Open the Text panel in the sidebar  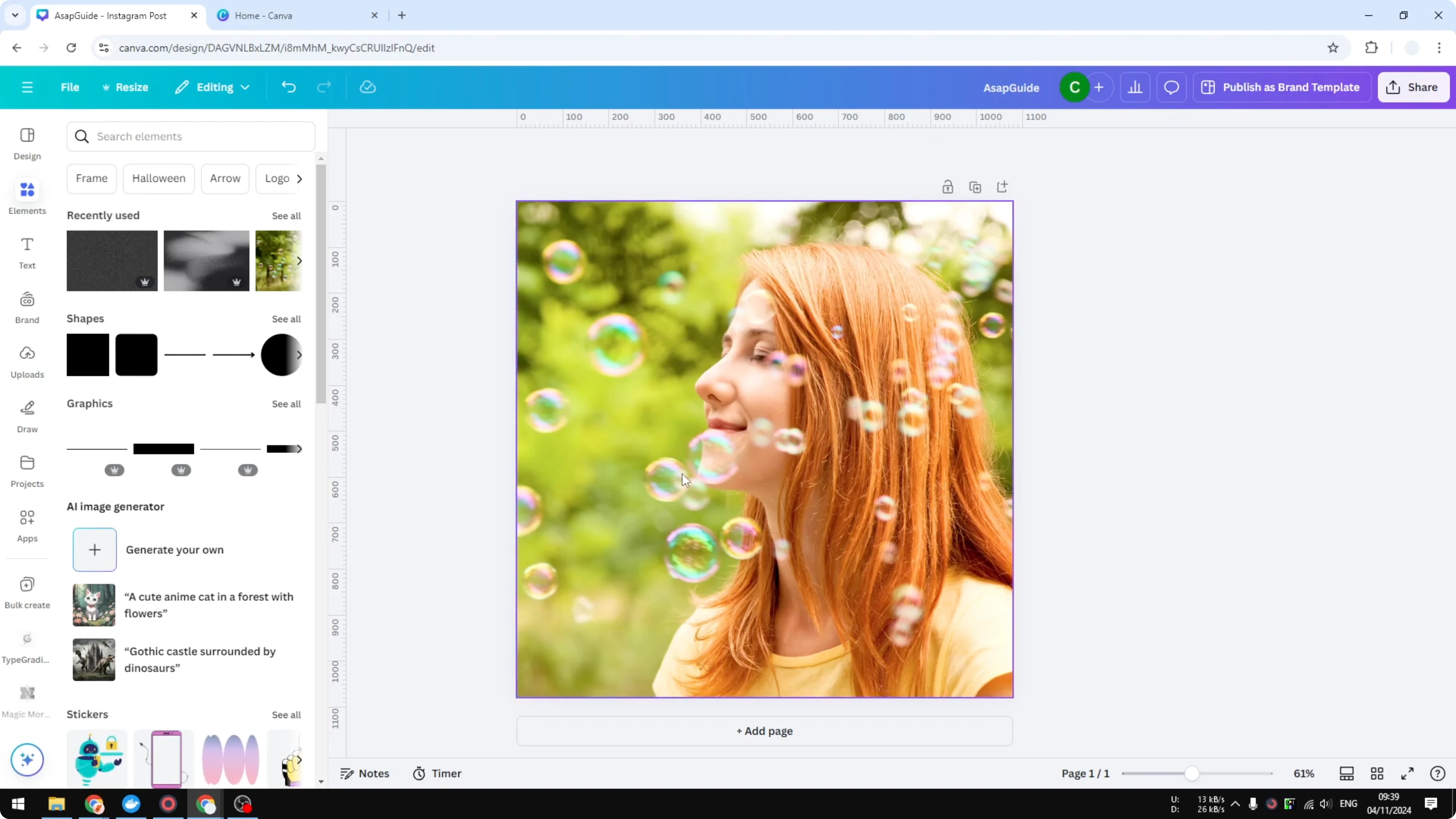coord(27,253)
